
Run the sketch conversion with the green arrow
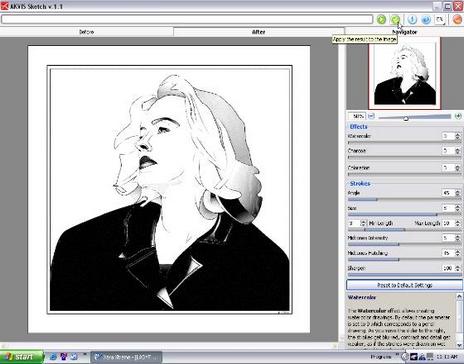(381, 20)
